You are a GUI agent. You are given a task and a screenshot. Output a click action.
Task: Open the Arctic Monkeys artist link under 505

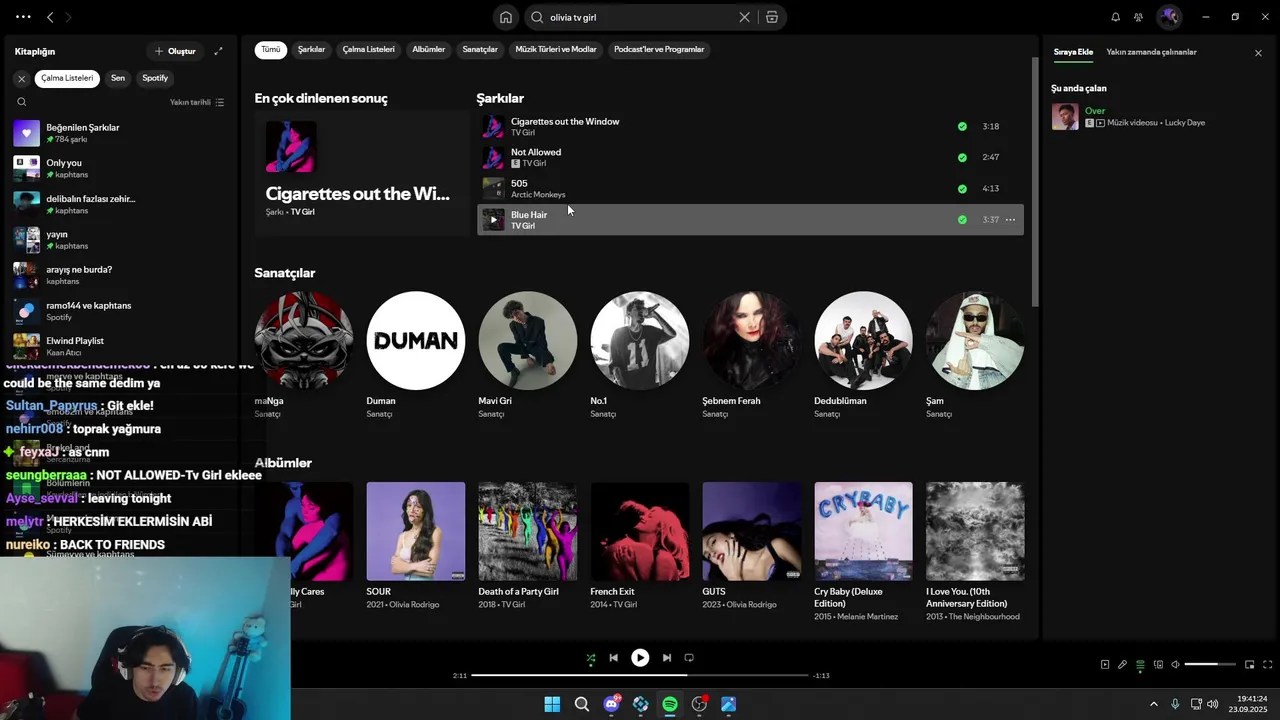(538, 195)
